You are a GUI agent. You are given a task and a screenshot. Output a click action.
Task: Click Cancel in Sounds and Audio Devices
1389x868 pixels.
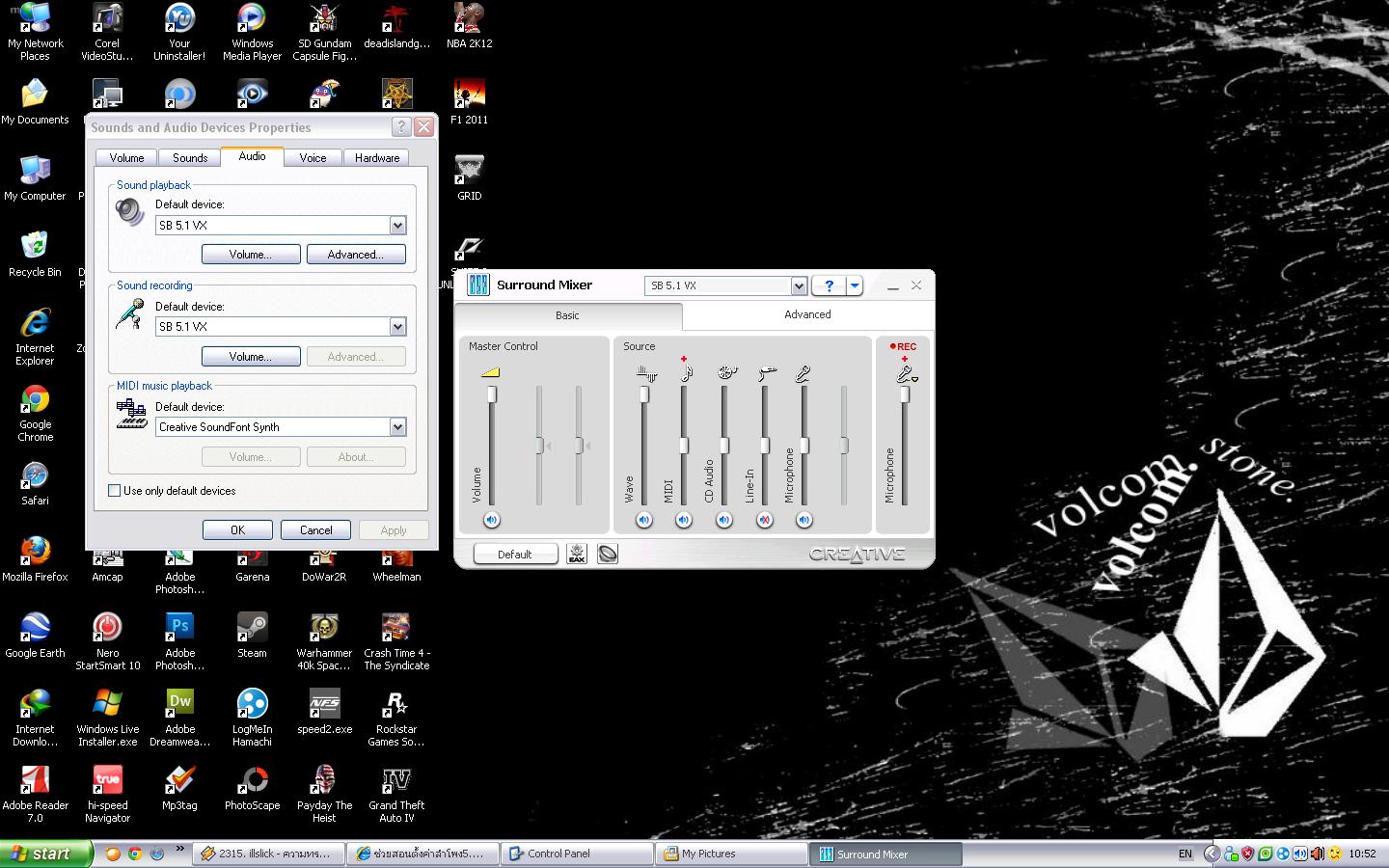(x=315, y=530)
